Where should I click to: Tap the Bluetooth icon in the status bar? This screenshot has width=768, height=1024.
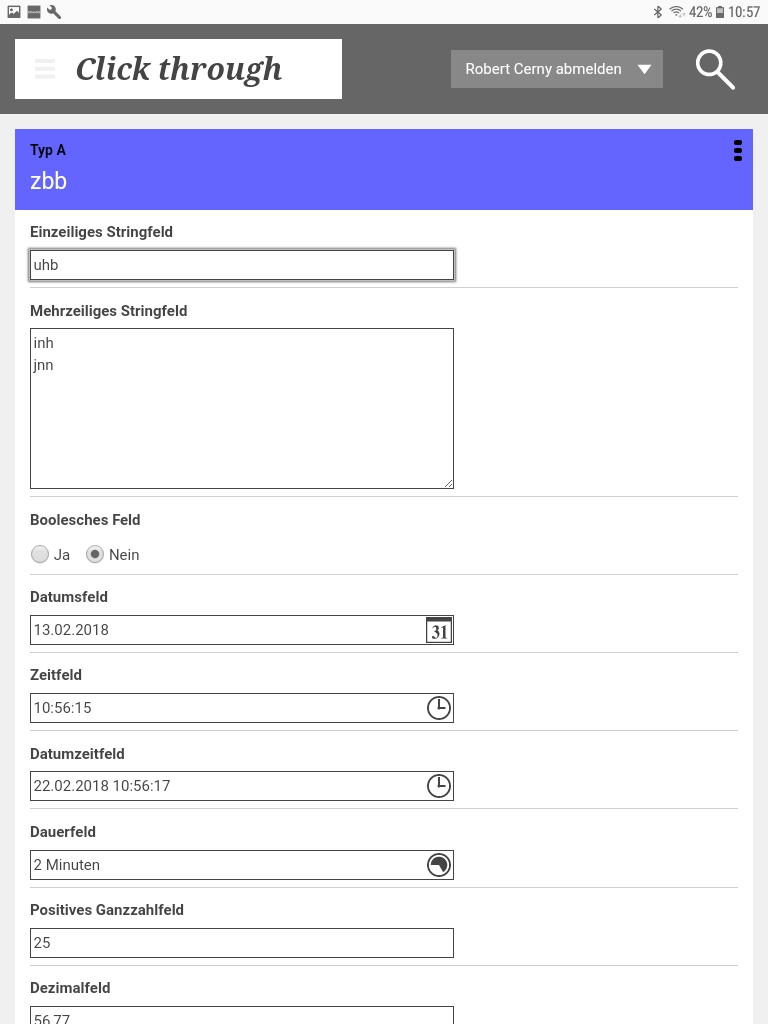click(x=658, y=12)
